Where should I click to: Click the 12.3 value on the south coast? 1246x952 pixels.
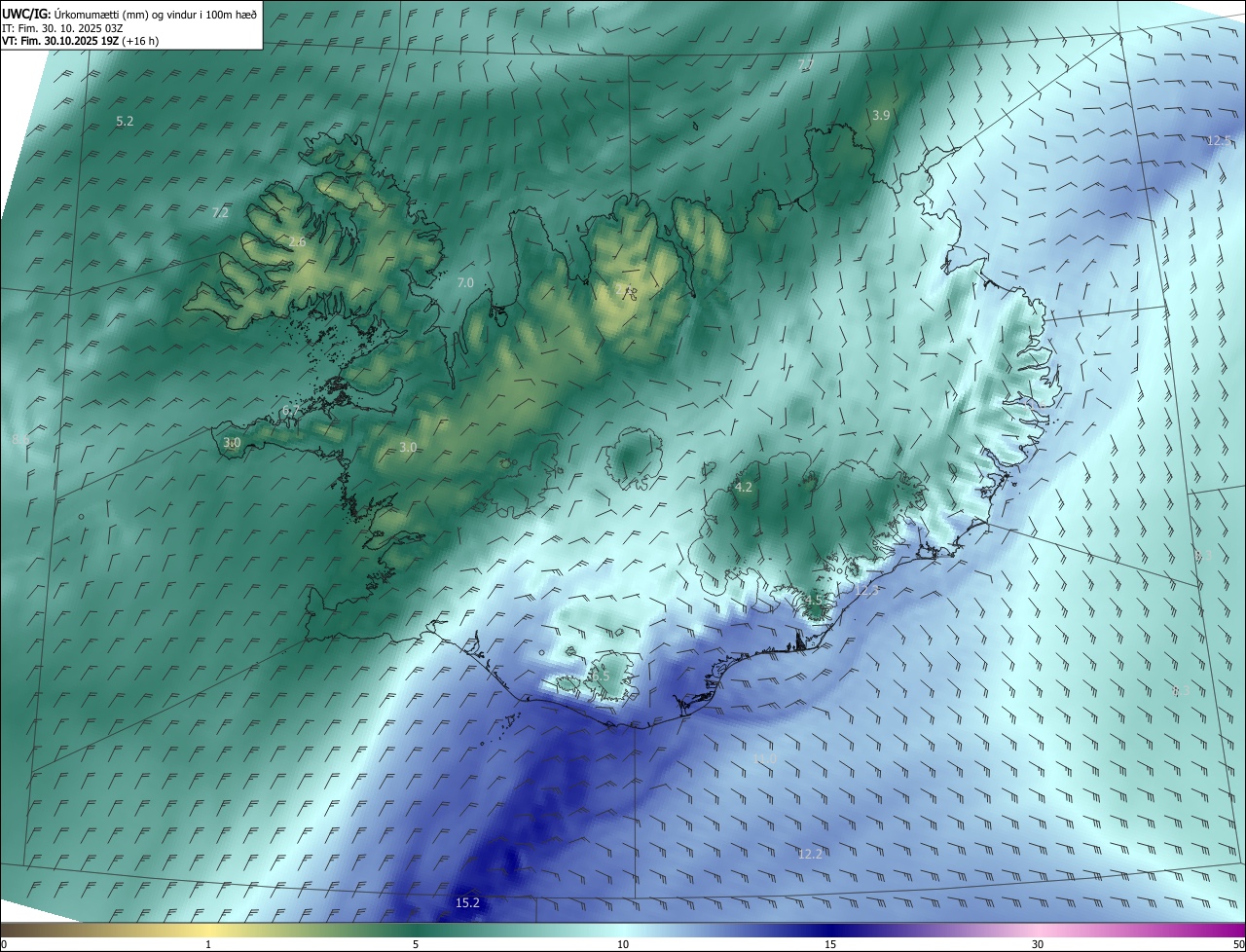click(867, 591)
